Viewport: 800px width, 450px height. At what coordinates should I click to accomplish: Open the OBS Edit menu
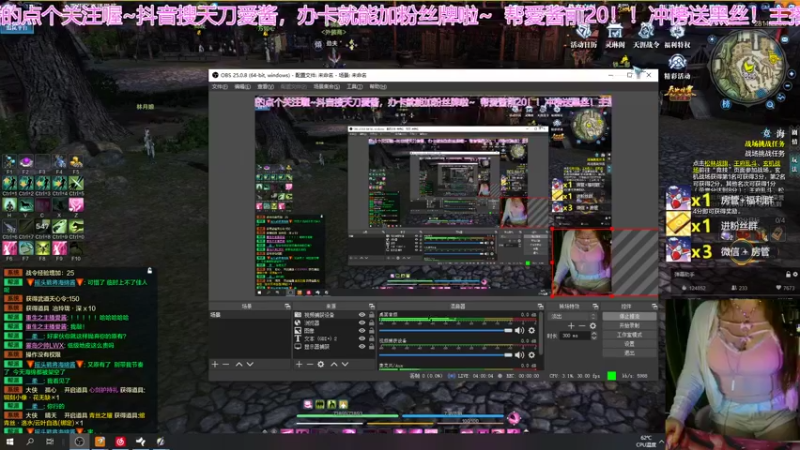coord(242,87)
